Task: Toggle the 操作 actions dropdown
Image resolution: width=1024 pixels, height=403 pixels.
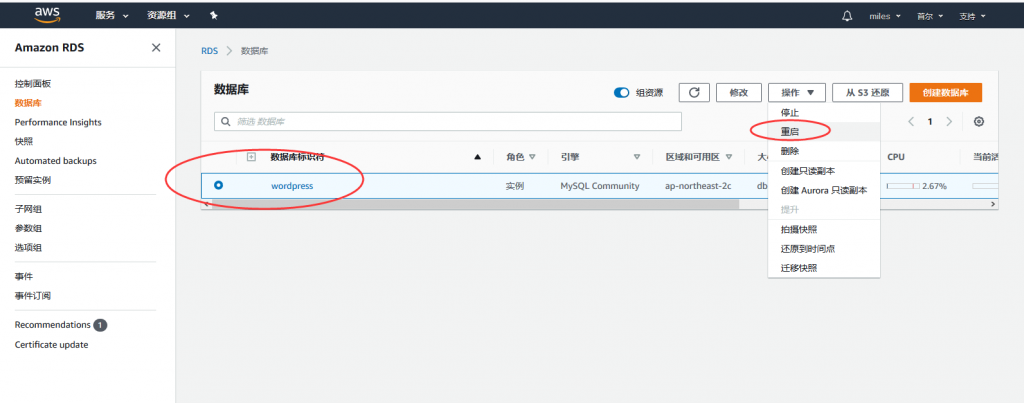Action: pos(797,93)
